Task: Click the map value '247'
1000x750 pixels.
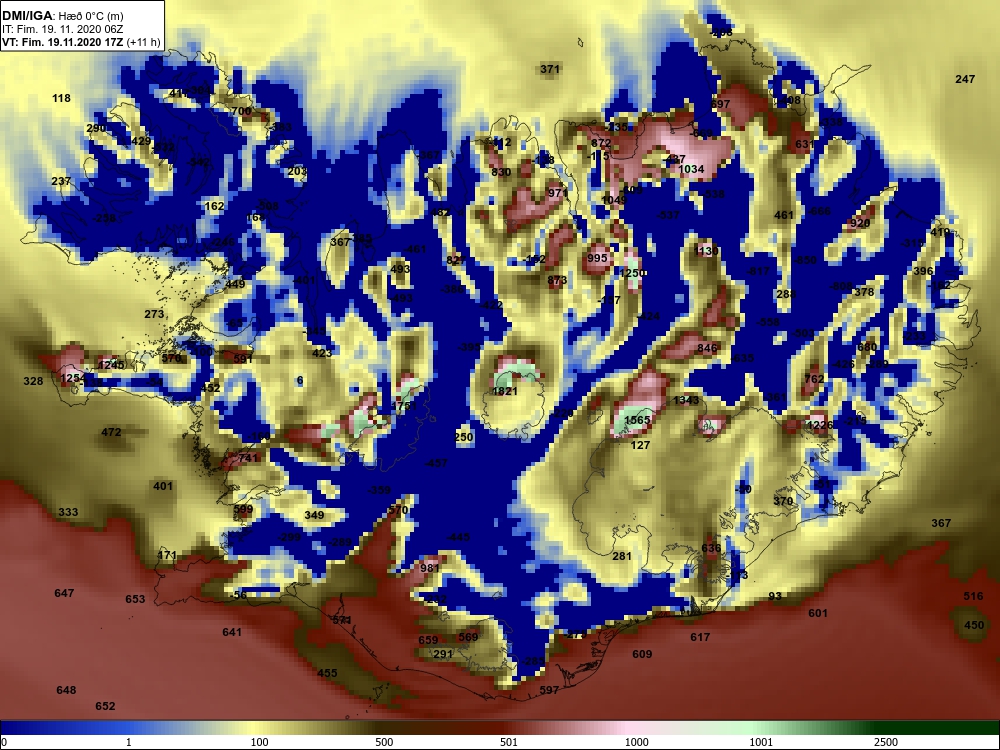Action: (x=965, y=79)
